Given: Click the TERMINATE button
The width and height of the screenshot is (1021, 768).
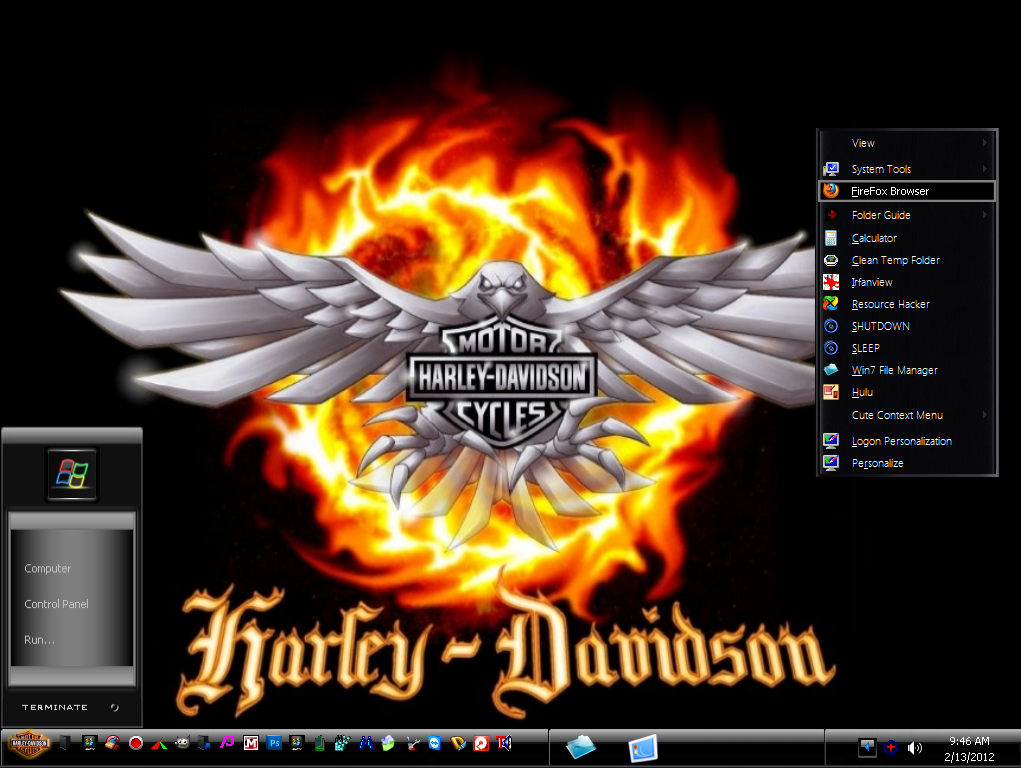Looking at the screenshot, I should point(55,707).
